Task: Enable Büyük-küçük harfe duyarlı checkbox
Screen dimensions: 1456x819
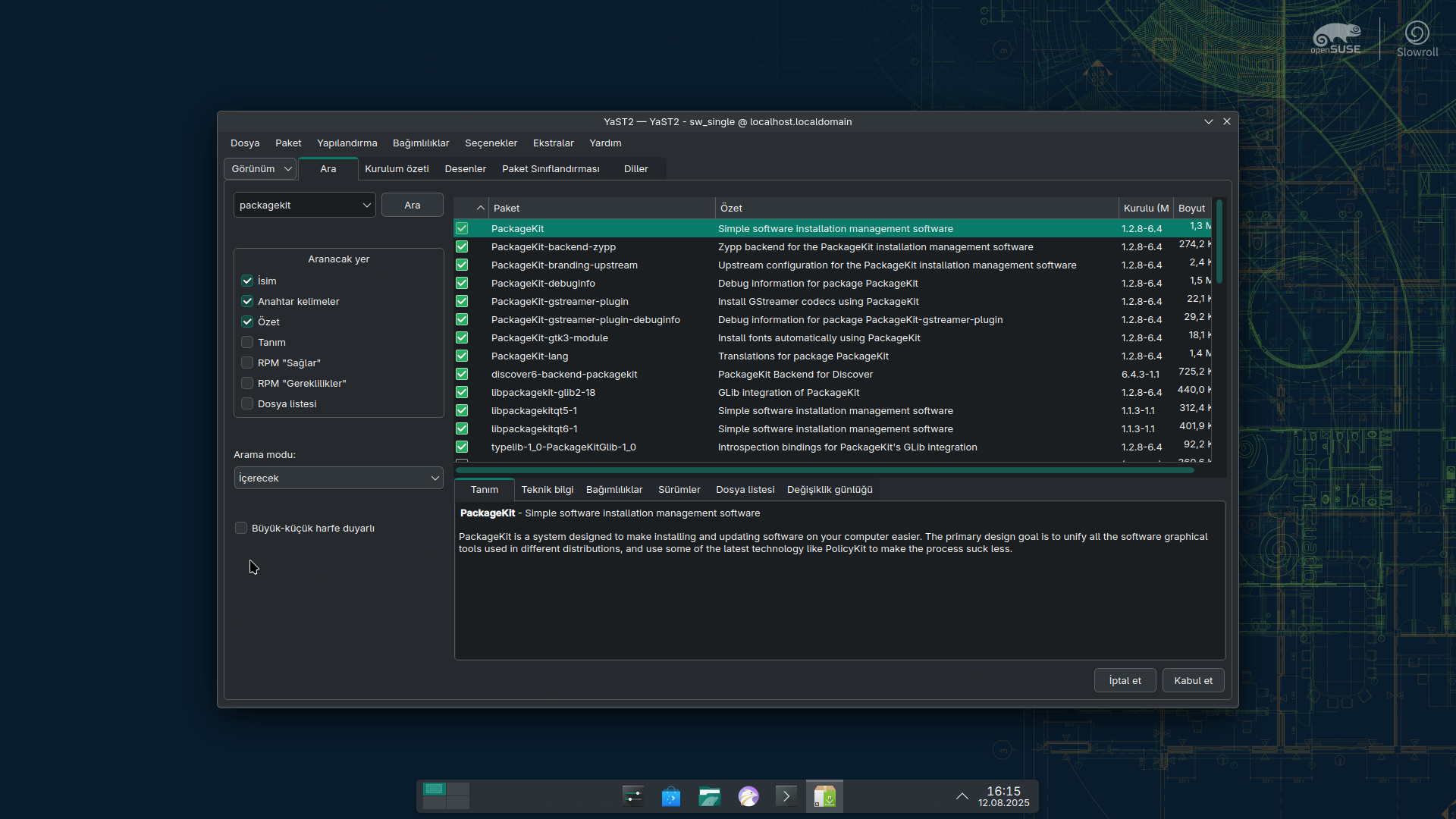Action: click(241, 528)
